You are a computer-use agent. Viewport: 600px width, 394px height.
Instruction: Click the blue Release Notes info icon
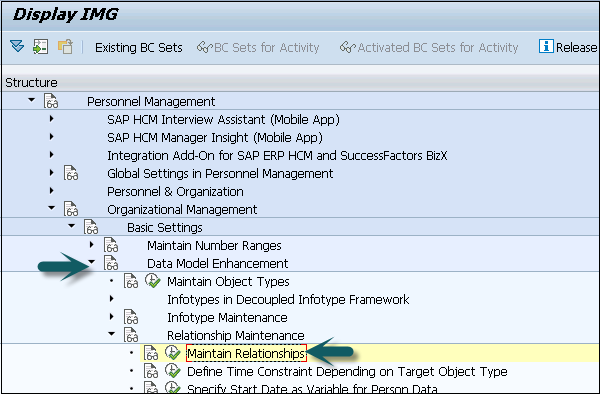click(x=546, y=46)
